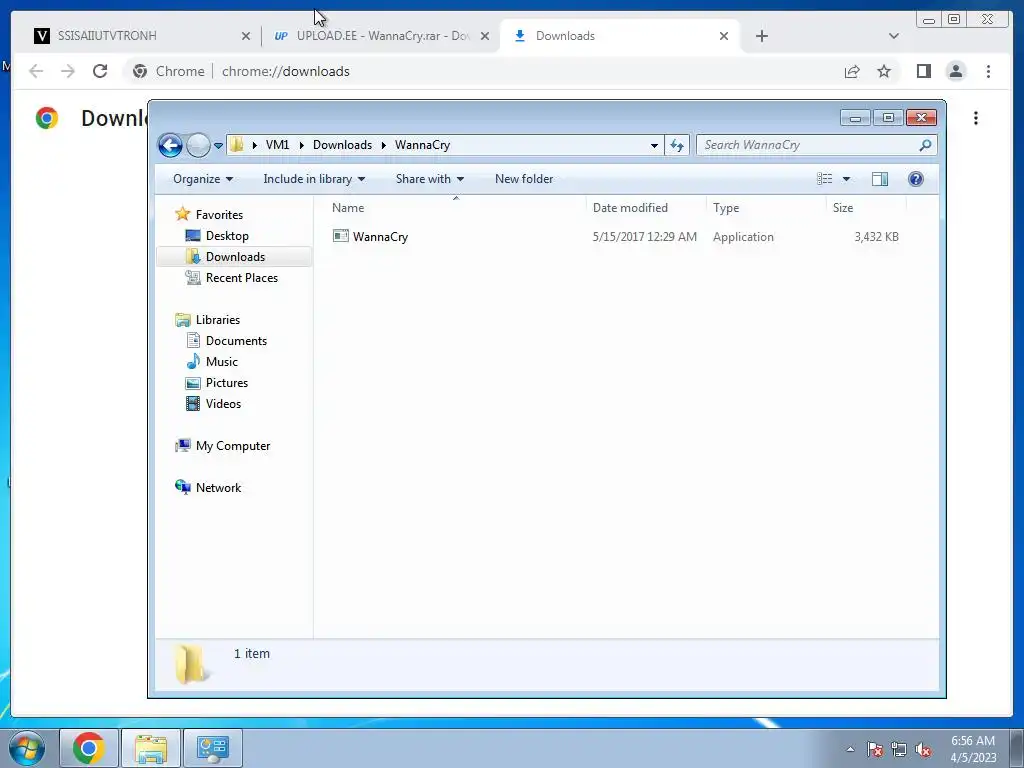Screen dimensions: 1024x768
Task: Click the Explorer help icon
Action: click(x=916, y=179)
